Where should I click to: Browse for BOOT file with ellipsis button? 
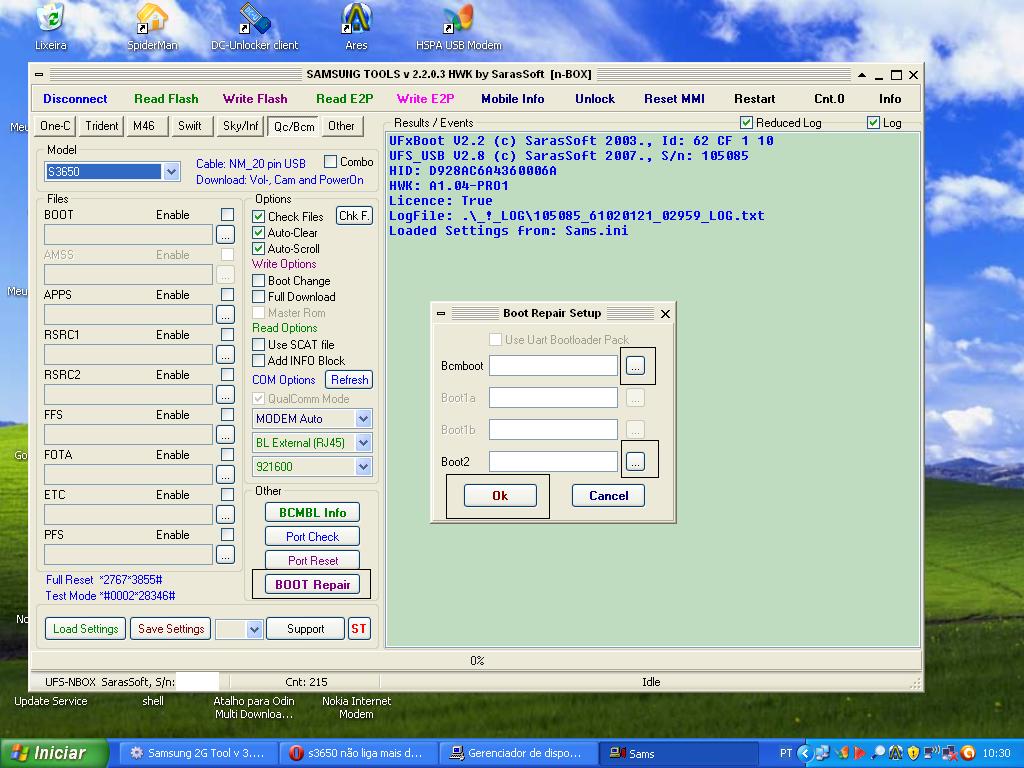225,234
